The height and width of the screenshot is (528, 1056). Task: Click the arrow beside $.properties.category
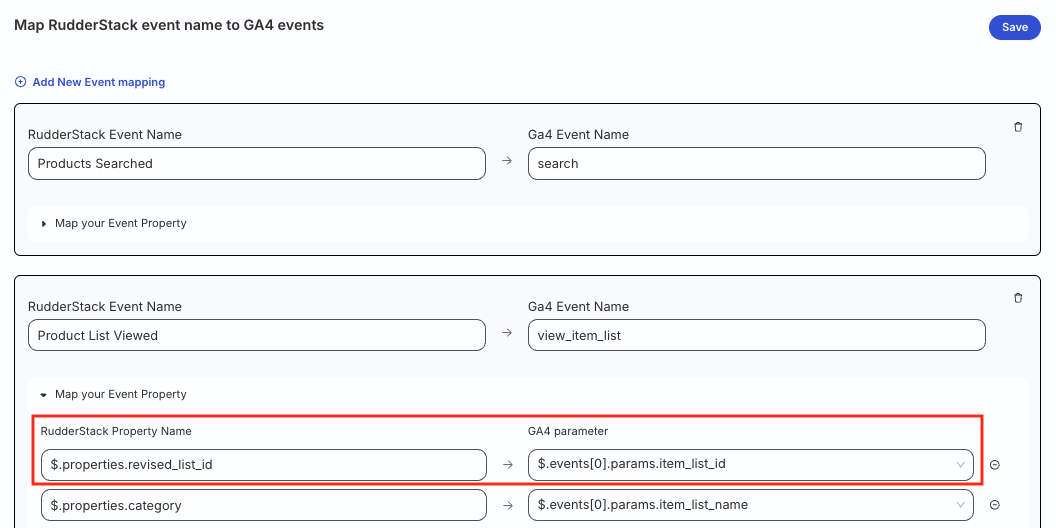[x=507, y=504]
